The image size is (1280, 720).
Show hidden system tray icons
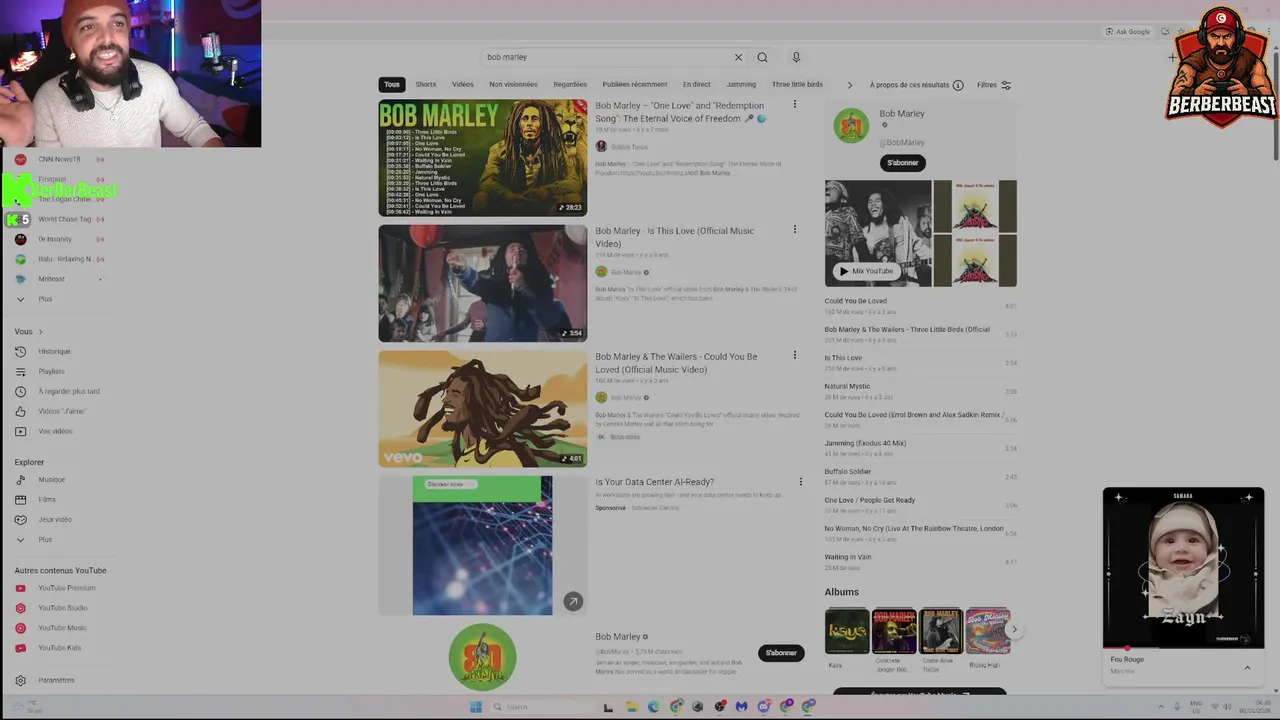pyautogui.click(x=1160, y=707)
